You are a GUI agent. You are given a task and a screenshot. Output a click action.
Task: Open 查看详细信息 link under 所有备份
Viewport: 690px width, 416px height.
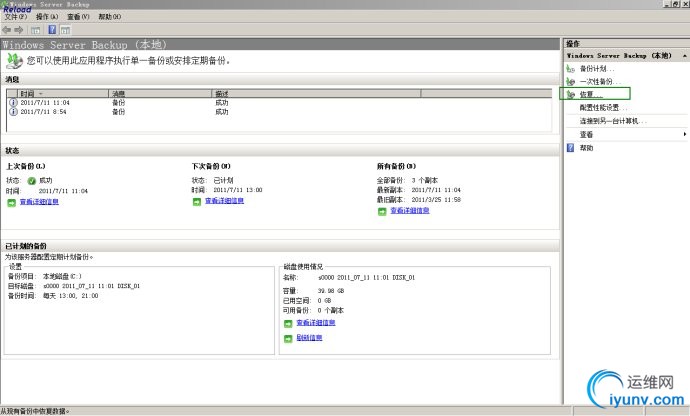[x=410, y=211]
